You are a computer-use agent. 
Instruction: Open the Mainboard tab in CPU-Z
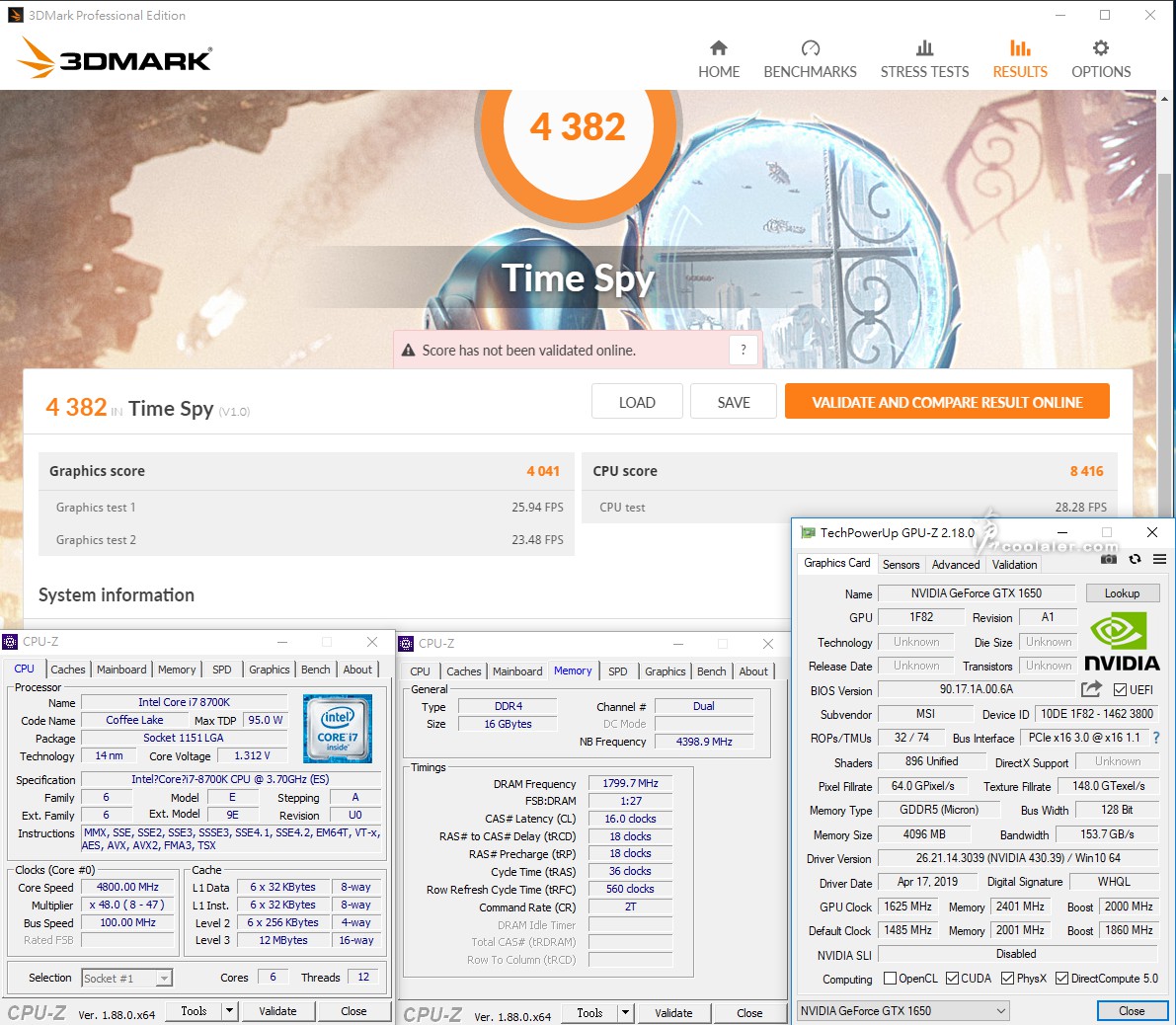point(121,670)
